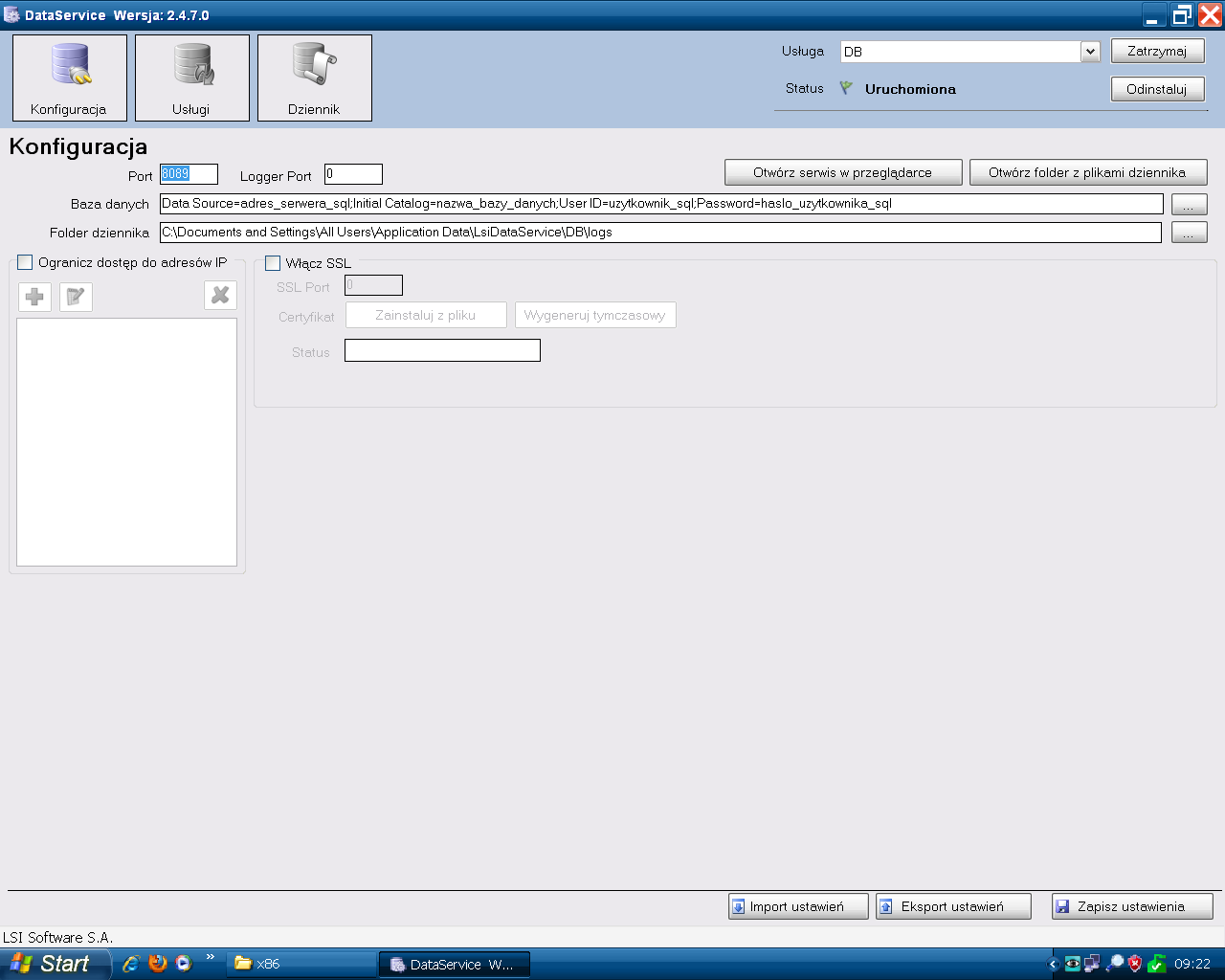This screenshot has width=1225, height=980.
Task: Enable Ogranicz dostęp do adresów IP
Action: point(25,262)
